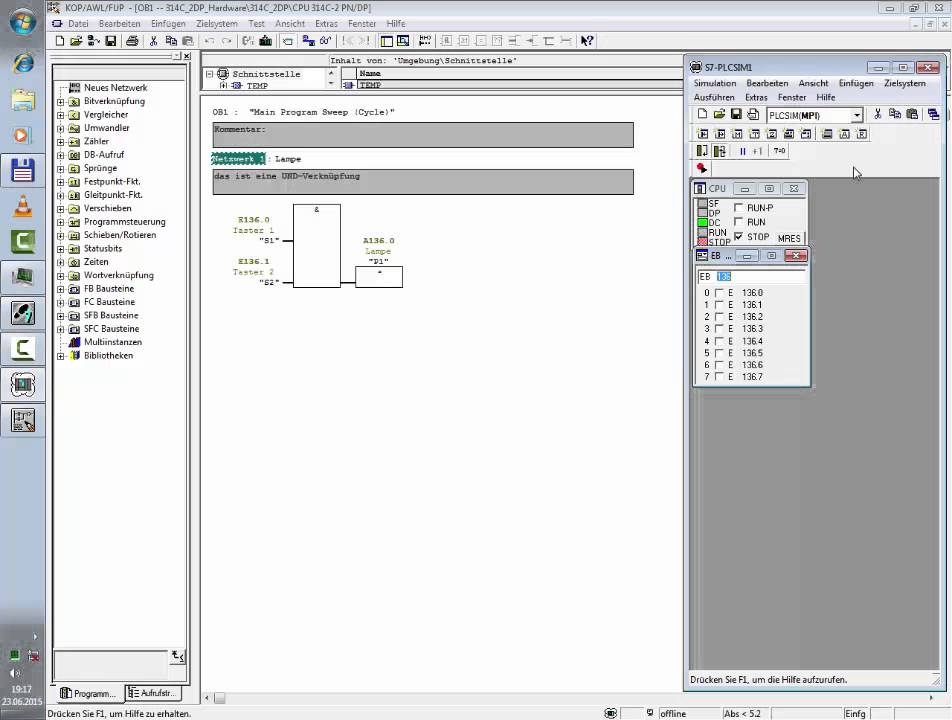952x720 pixels.
Task: Check input bit E 136.7
Action: point(719,376)
